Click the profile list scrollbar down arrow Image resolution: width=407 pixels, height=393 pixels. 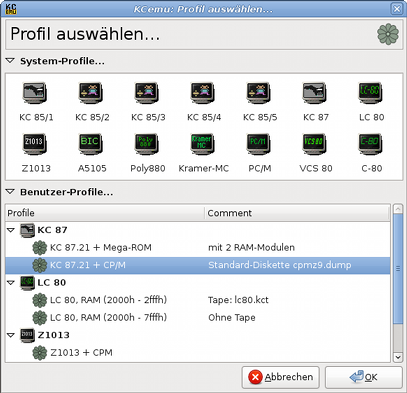point(398,357)
